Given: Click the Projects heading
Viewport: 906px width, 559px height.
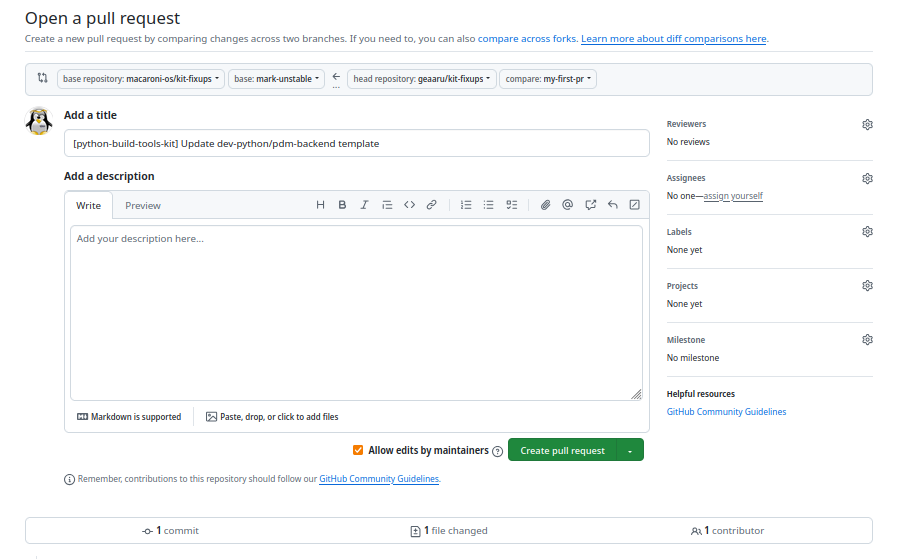Looking at the screenshot, I should coord(682,286).
